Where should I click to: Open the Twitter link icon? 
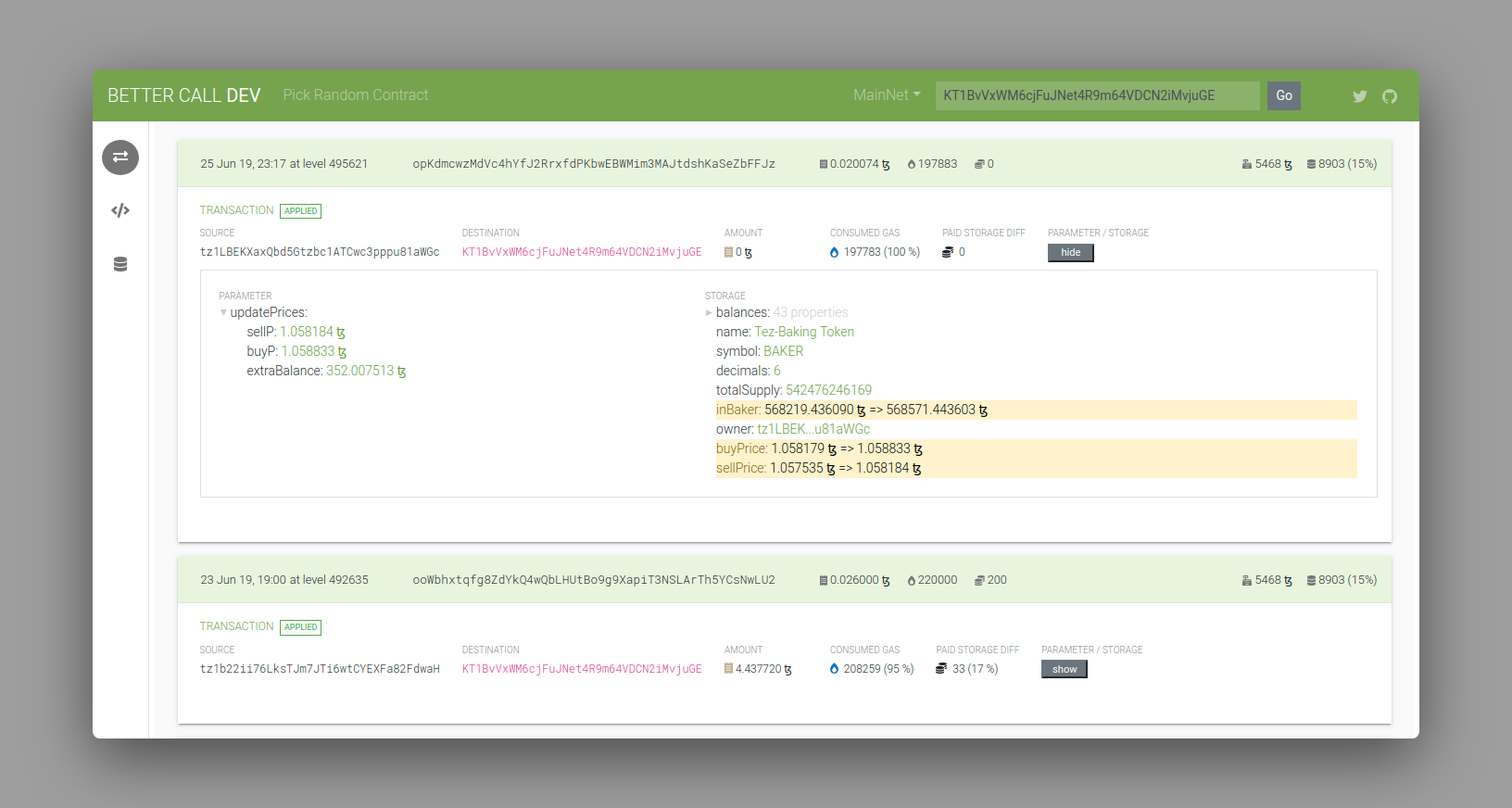(x=1359, y=96)
